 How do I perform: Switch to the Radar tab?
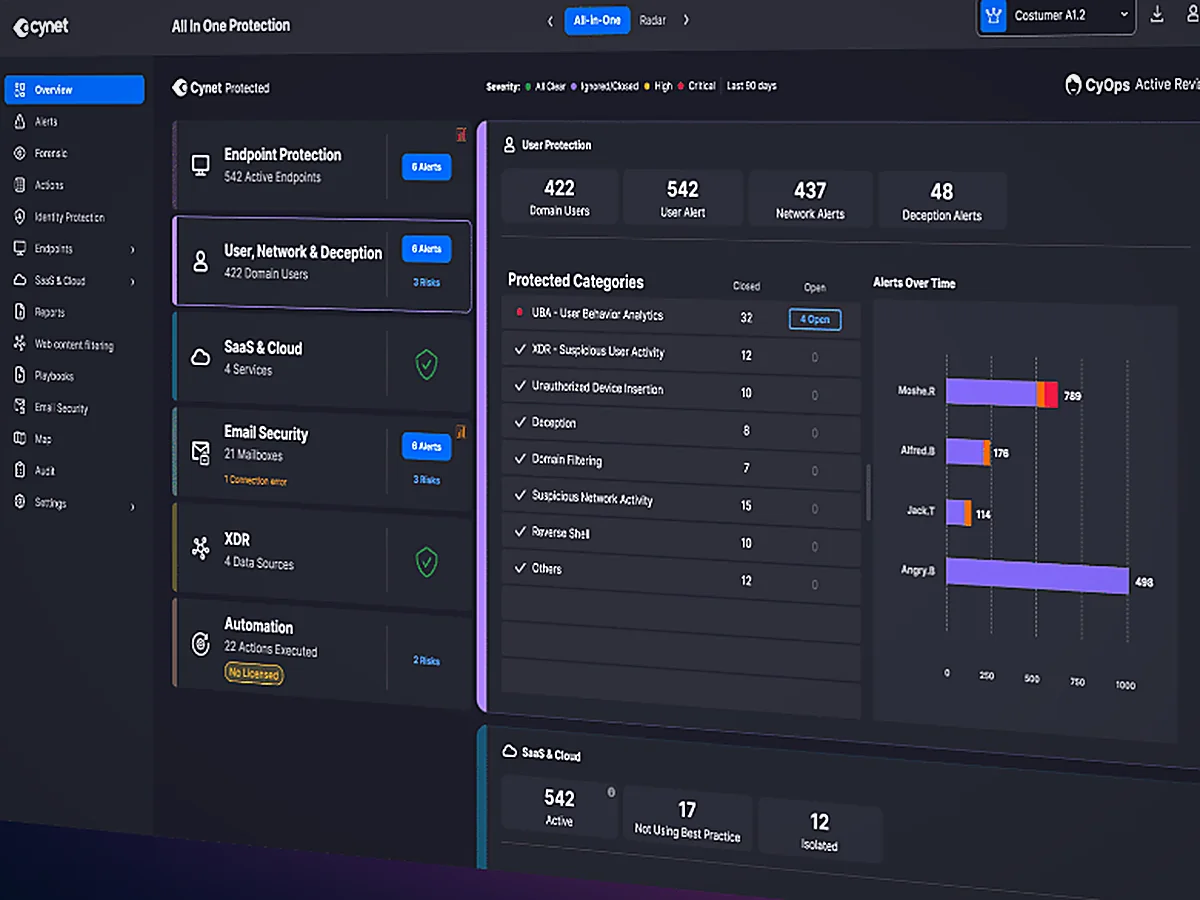pyautogui.click(x=652, y=20)
